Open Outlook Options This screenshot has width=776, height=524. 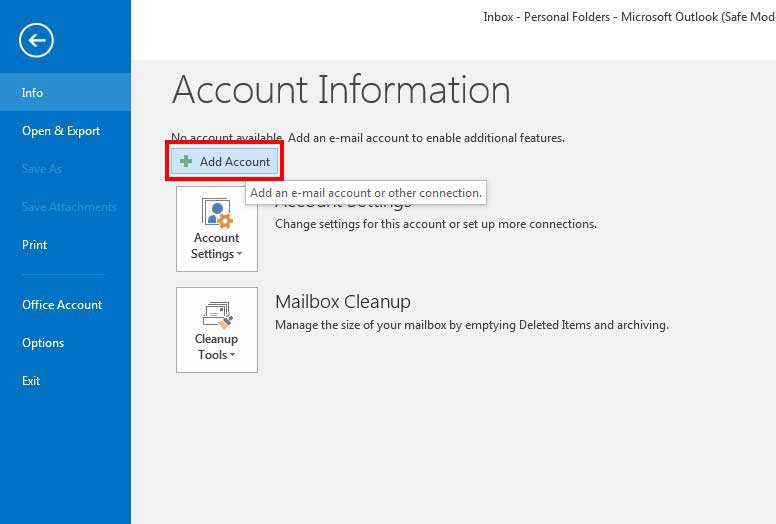pos(65,343)
